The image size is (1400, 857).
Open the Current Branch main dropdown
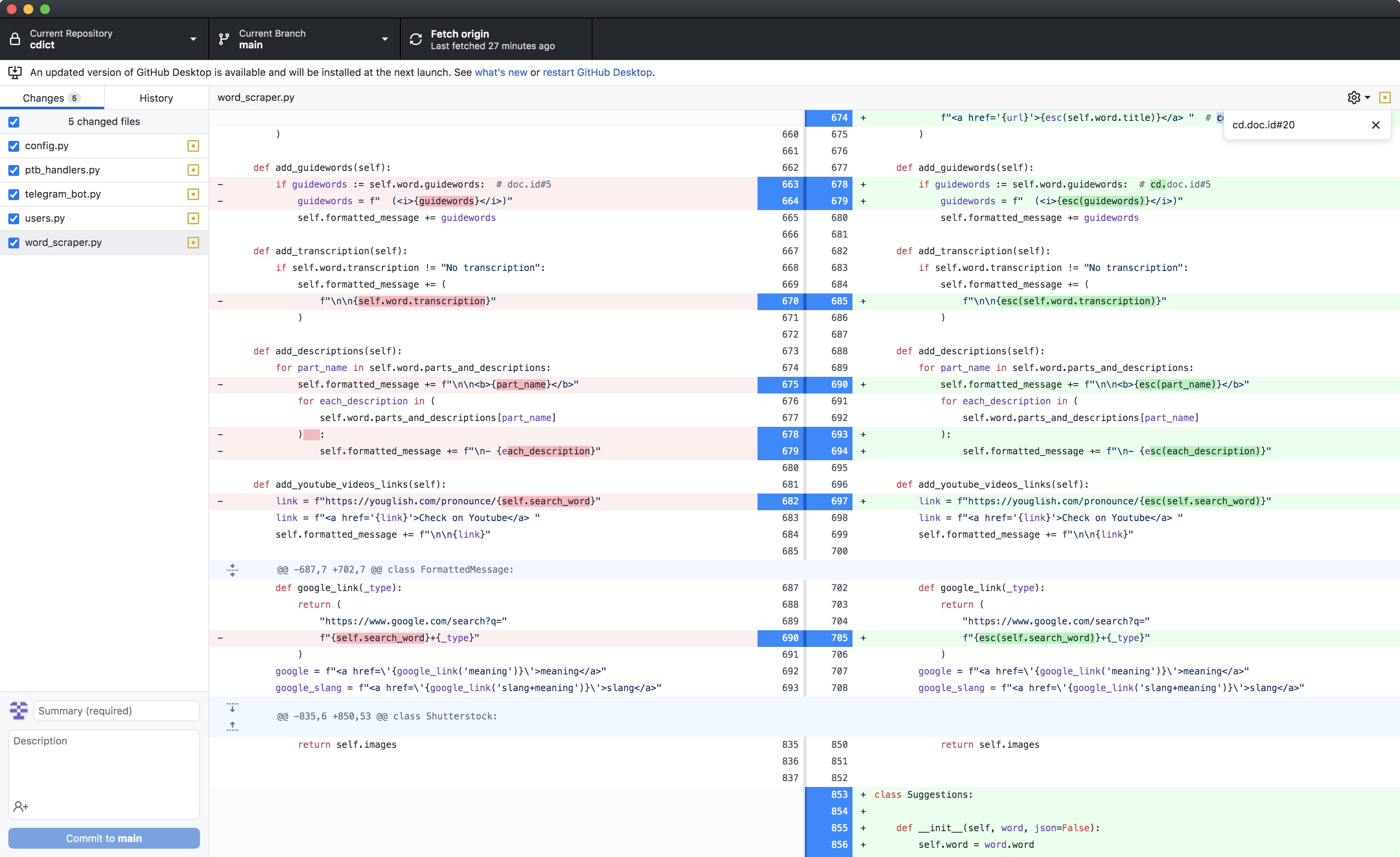click(305, 39)
